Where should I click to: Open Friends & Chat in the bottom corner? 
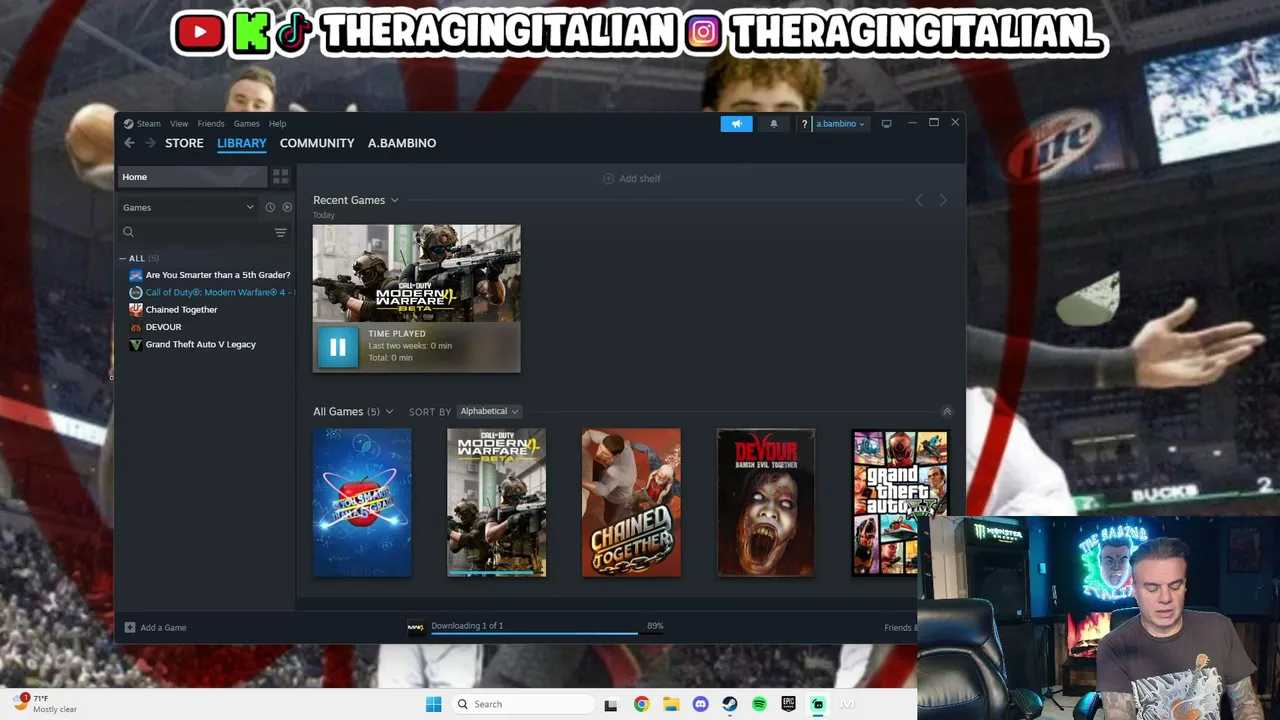point(900,628)
